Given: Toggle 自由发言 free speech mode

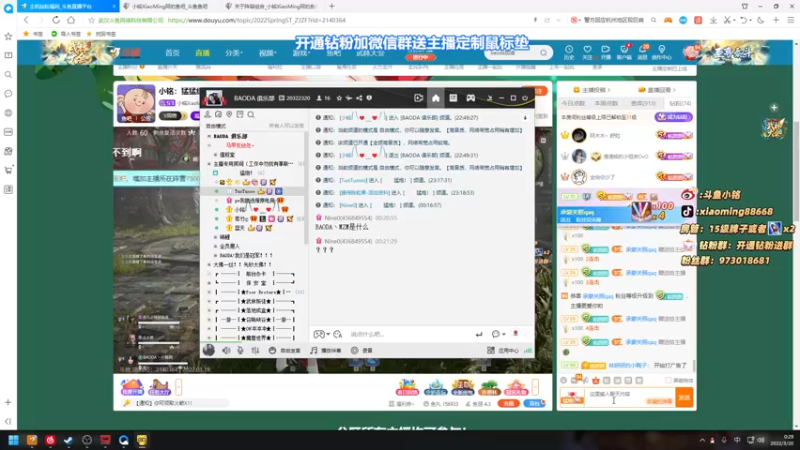Looking at the screenshot, I should (x=285, y=351).
